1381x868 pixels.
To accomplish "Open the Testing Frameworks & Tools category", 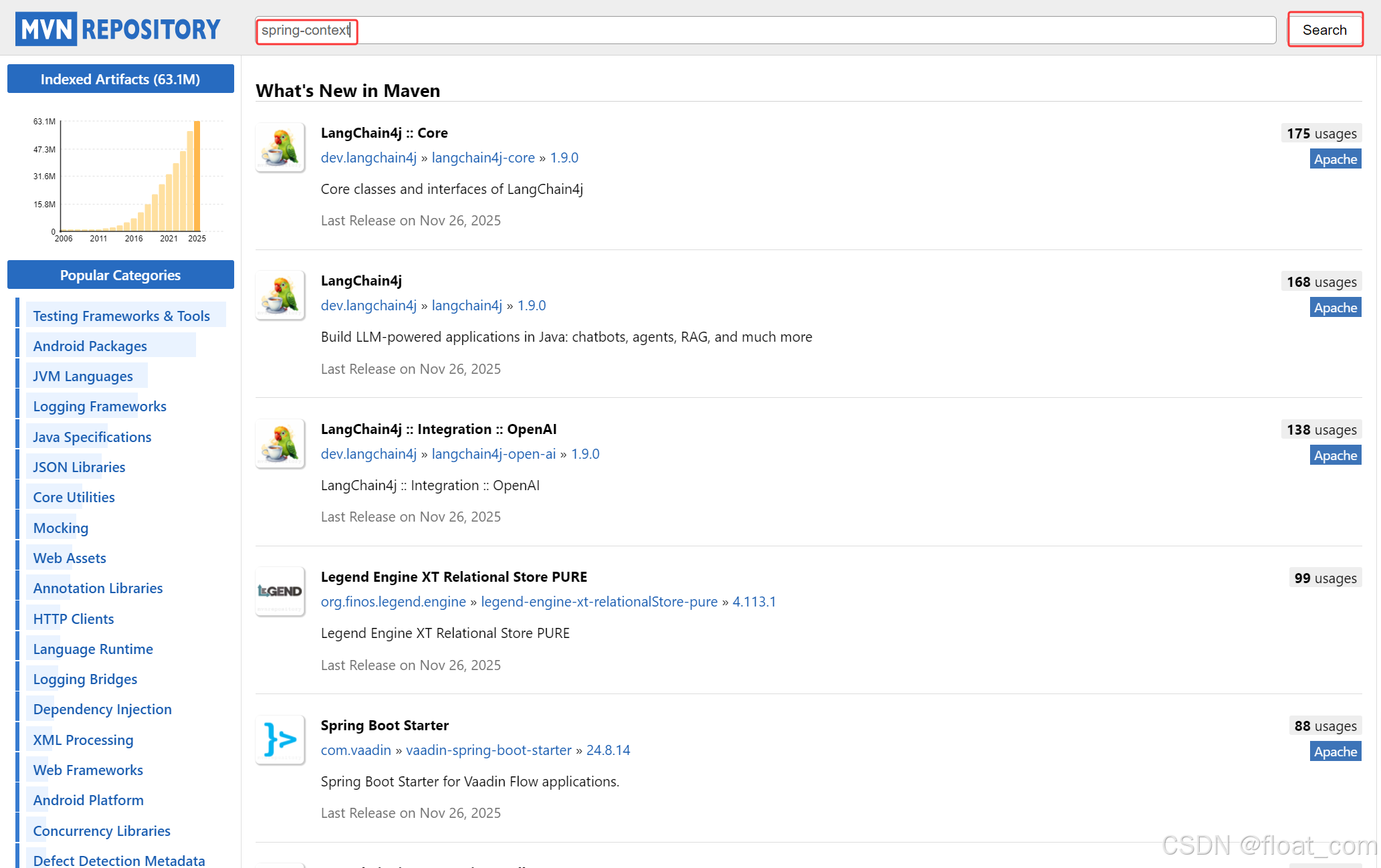I will coord(121,316).
